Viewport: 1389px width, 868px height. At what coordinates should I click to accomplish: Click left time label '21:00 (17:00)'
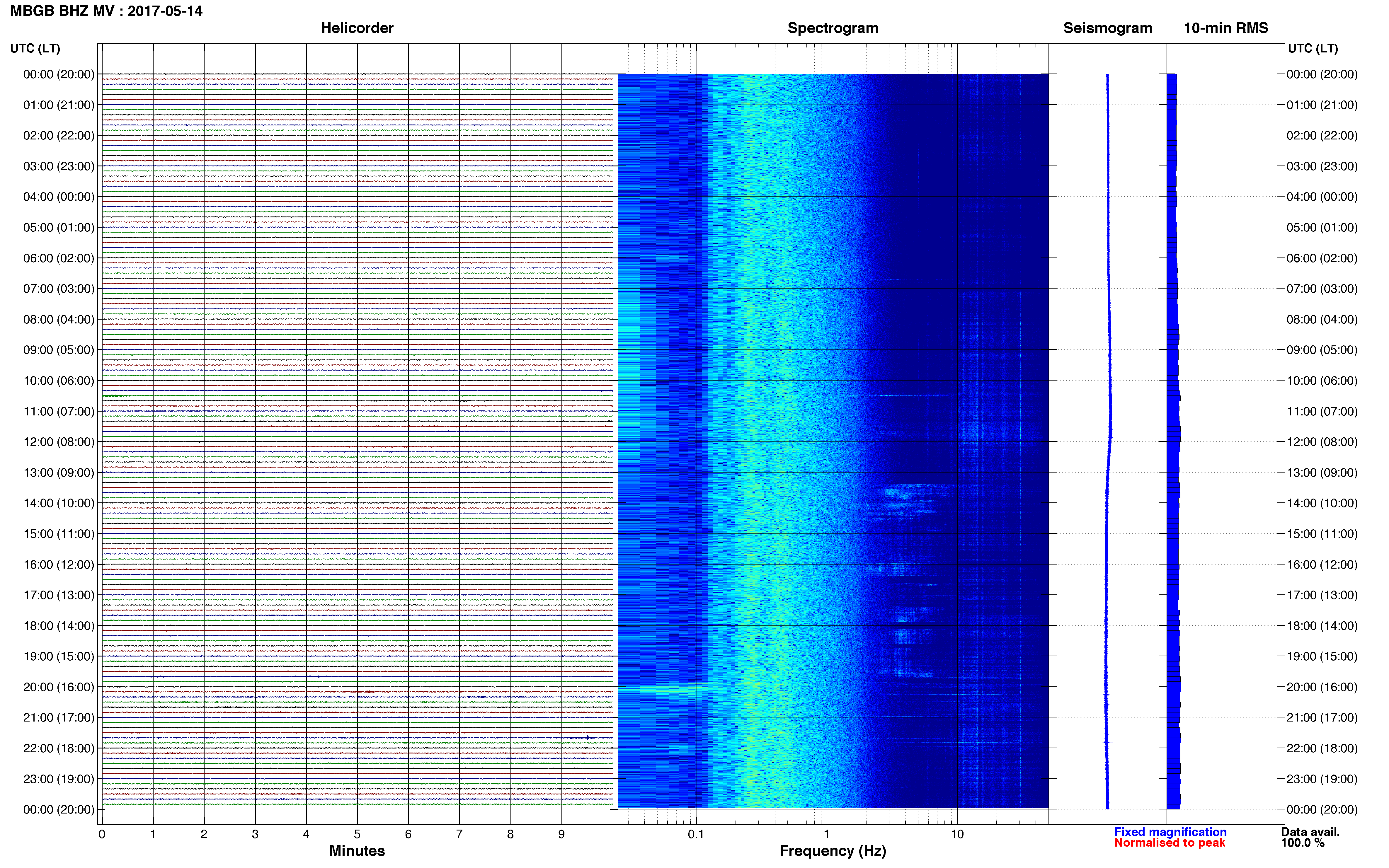[x=59, y=718]
